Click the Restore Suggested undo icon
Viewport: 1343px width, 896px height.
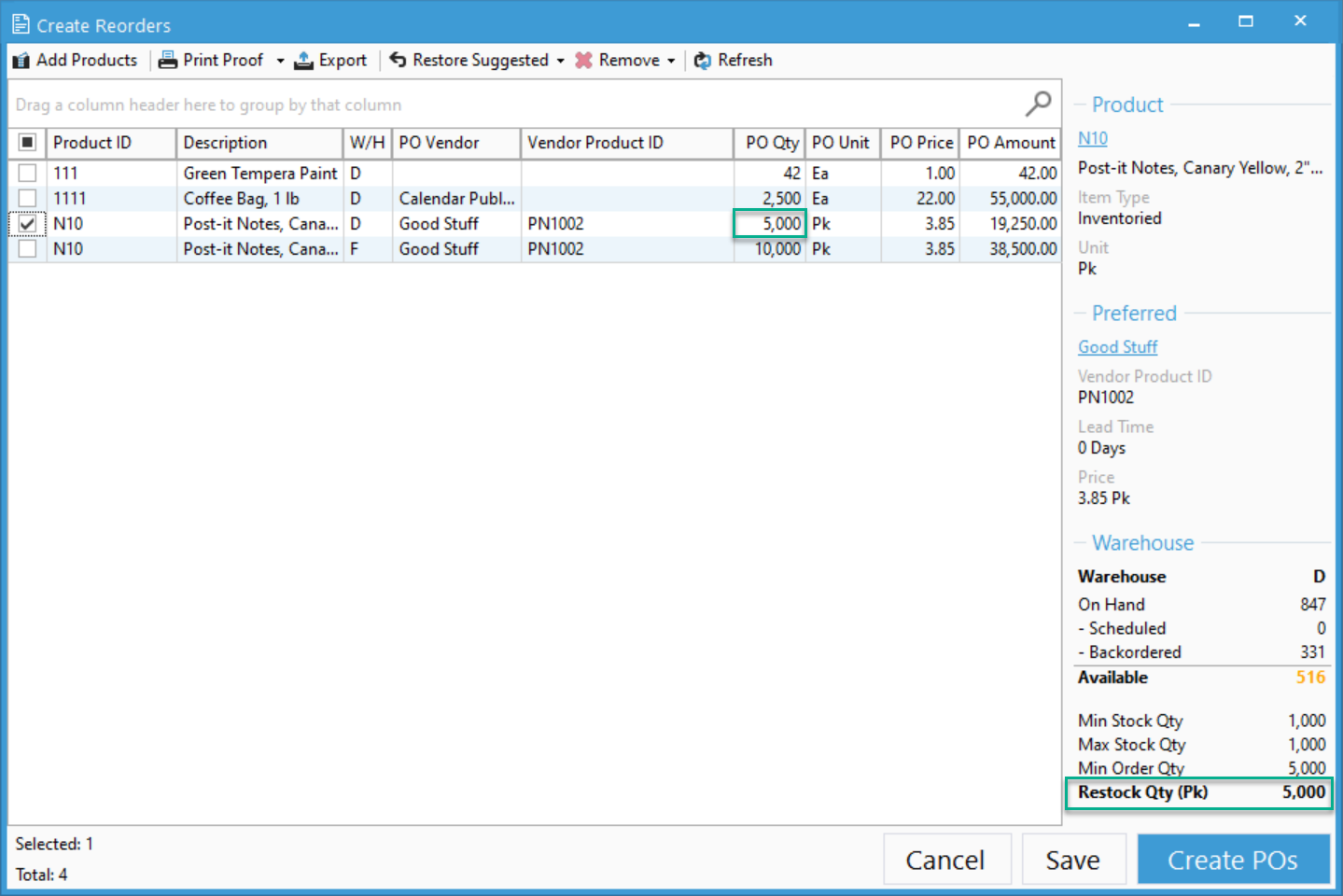point(398,61)
